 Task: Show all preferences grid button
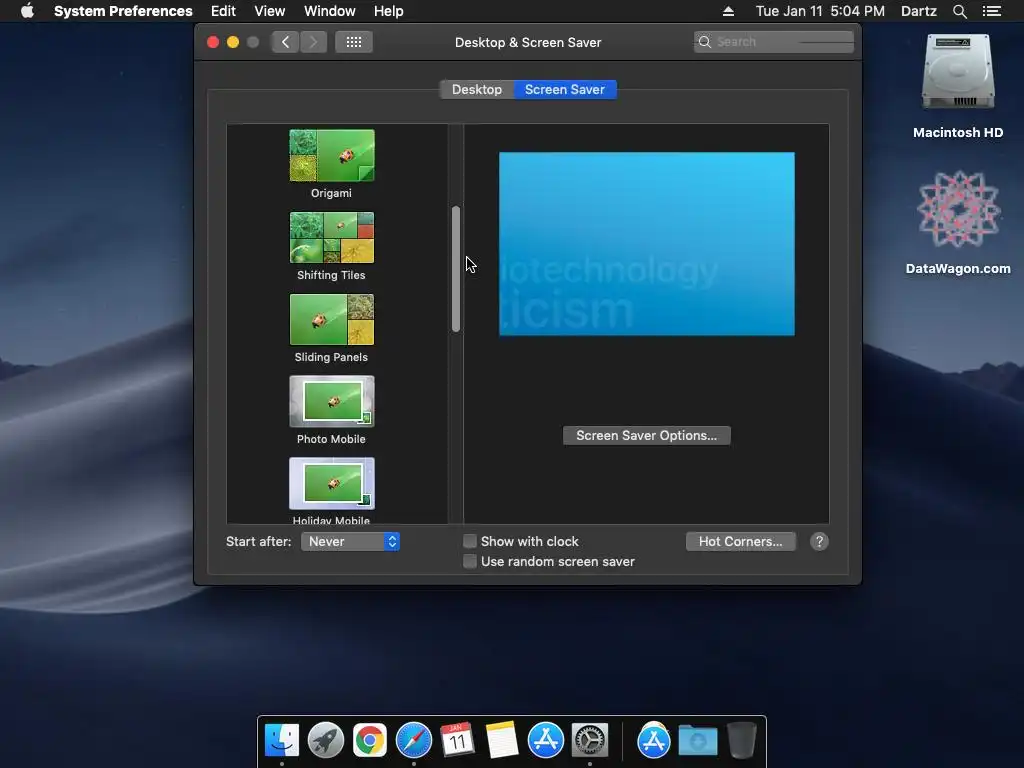pos(354,42)
